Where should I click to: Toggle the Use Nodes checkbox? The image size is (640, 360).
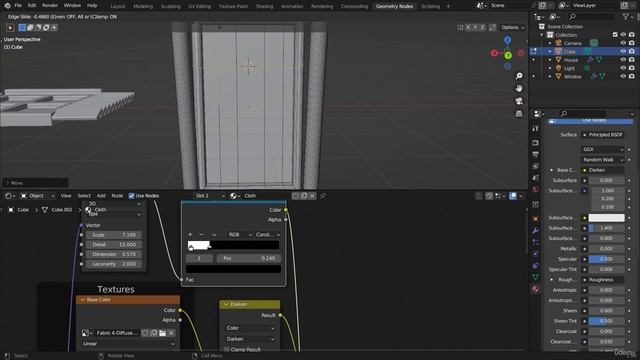[x=131, y=196]
